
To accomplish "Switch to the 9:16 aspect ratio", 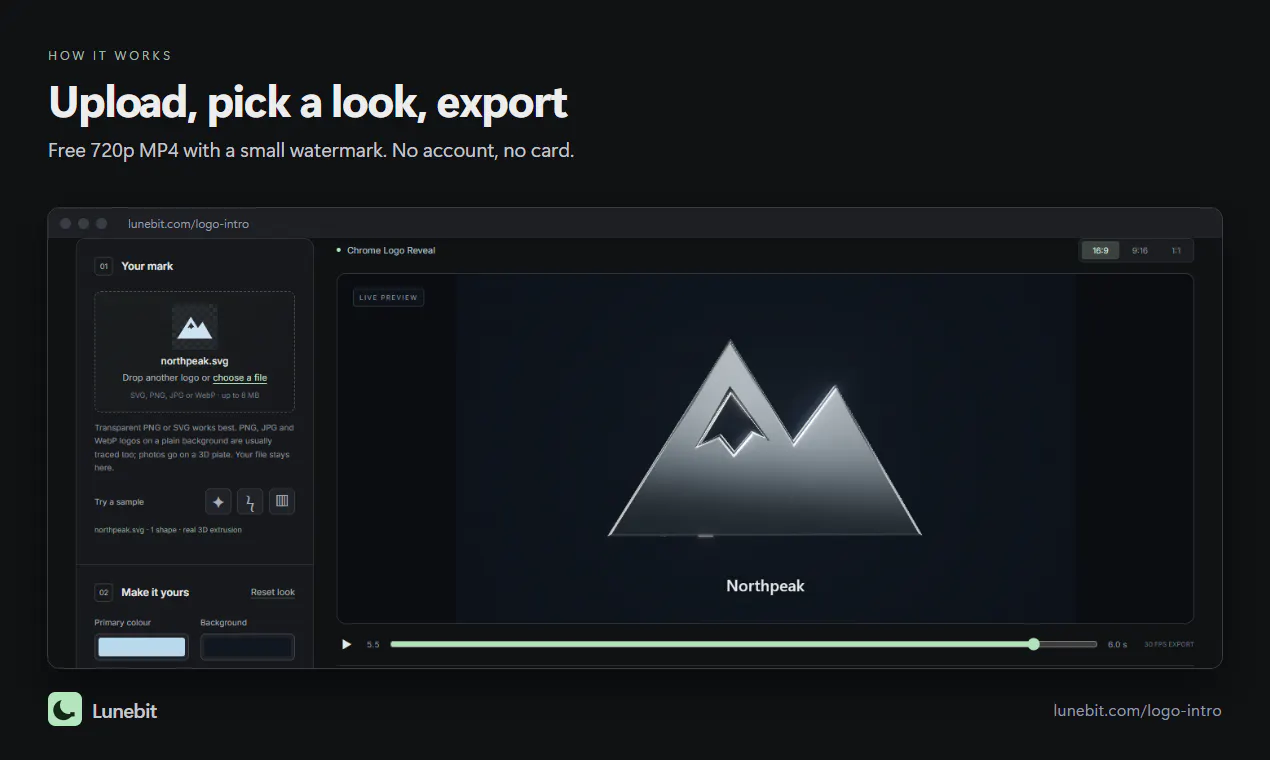I will 1140,250.
